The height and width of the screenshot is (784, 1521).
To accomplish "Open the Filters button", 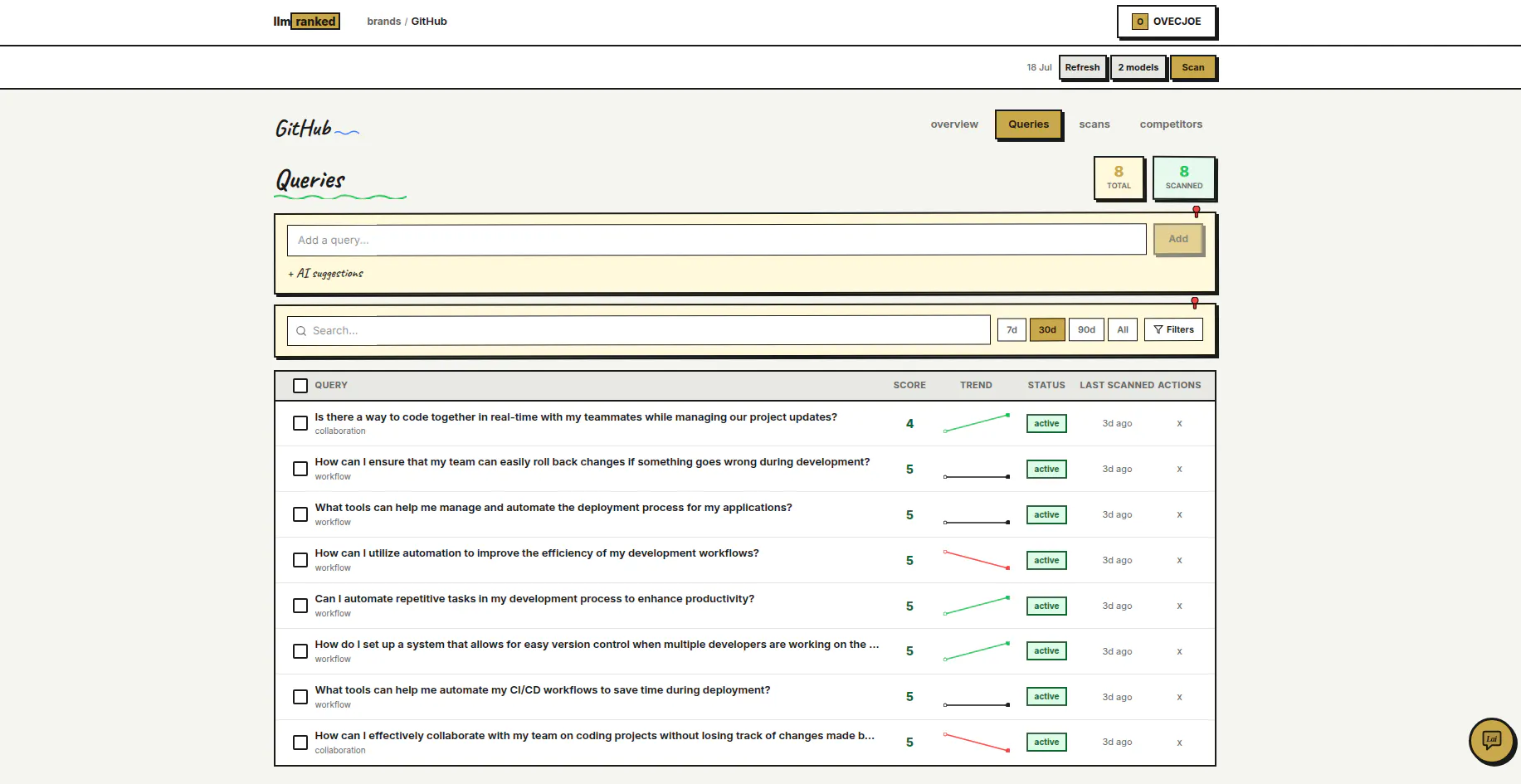I will click(x=1173, y=330).
